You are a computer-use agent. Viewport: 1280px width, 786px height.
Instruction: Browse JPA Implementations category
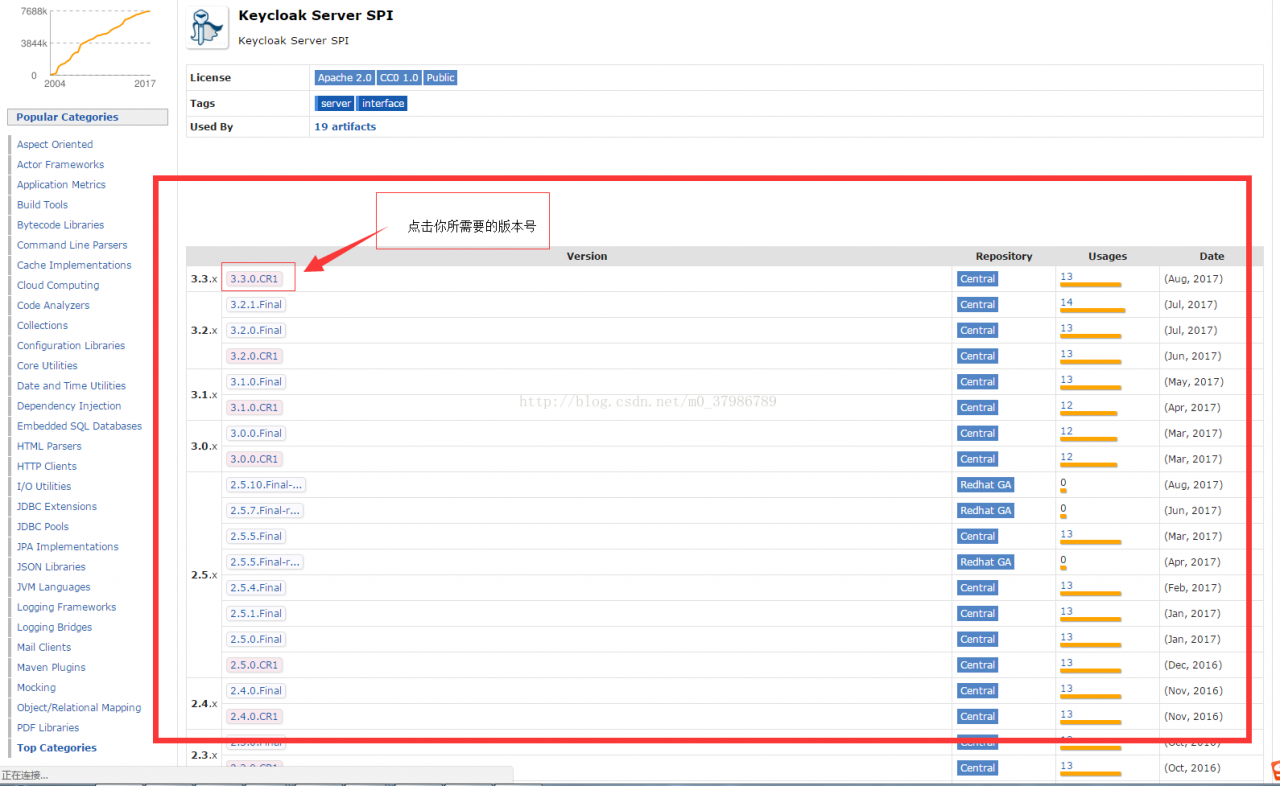pyautogui.click(x=68, y=547)
